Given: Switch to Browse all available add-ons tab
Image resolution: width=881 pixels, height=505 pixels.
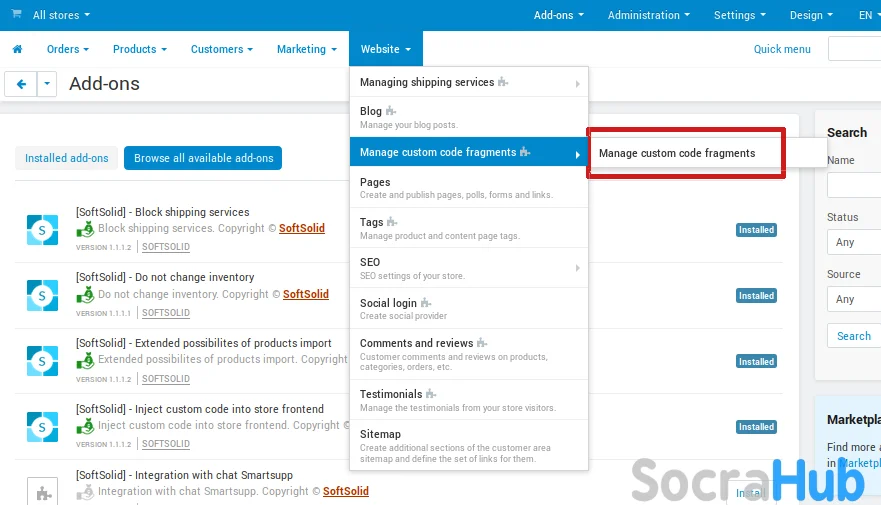Looking at the screenshot, I should 203,158.
